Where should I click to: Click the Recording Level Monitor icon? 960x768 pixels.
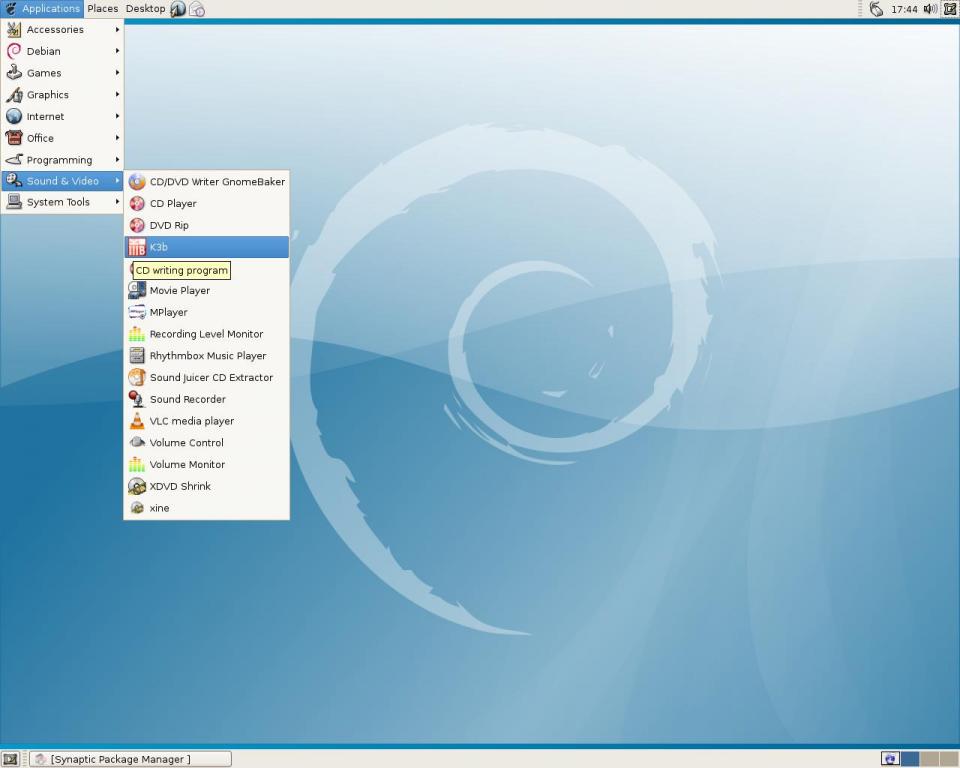coord(137,334)
